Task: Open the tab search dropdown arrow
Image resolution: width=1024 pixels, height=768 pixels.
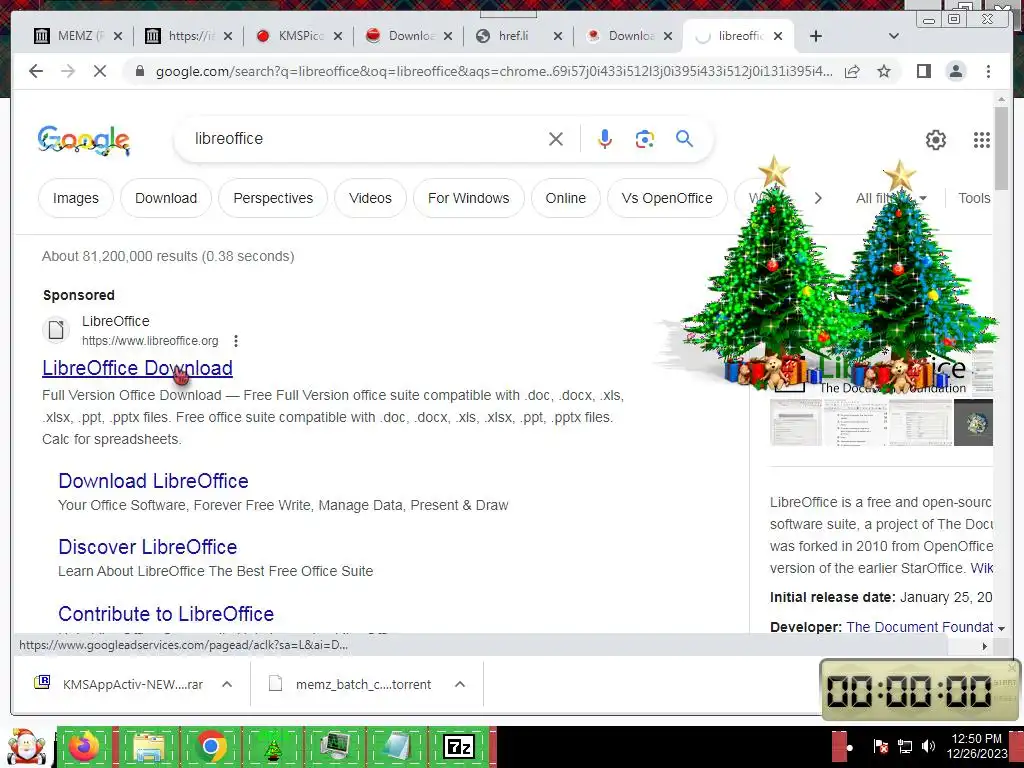Action: pyautogui.click(x=893, y=36)
